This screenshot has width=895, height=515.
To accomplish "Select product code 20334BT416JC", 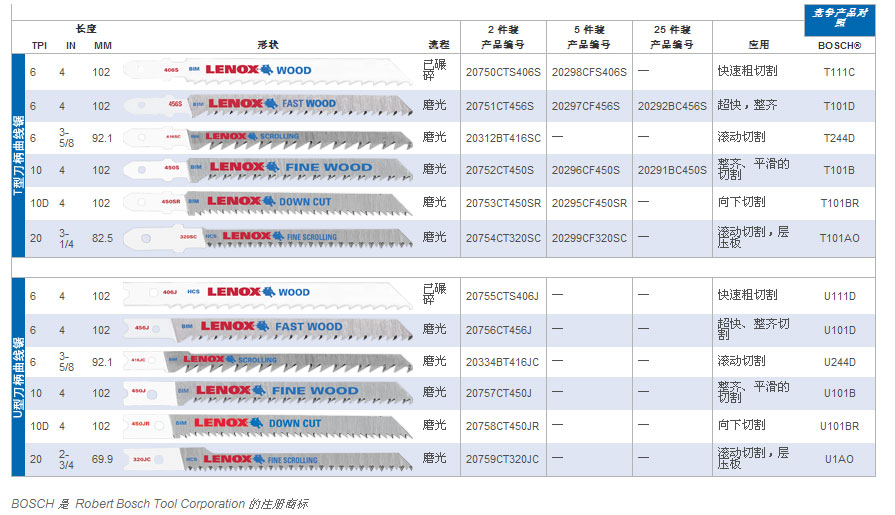I will [502, 362].
